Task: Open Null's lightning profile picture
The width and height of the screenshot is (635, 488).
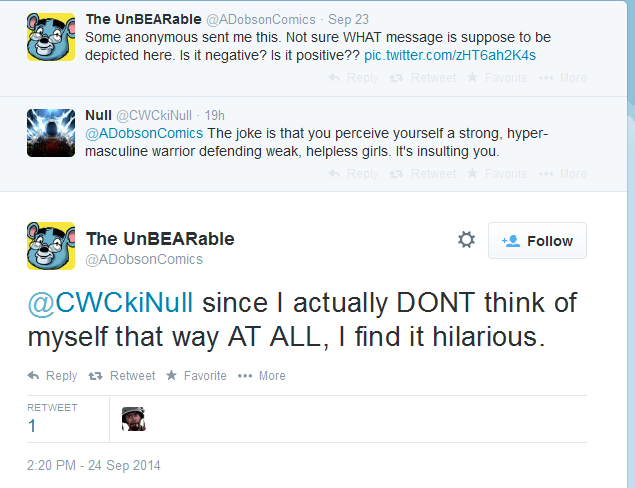Action: [51, 133]
